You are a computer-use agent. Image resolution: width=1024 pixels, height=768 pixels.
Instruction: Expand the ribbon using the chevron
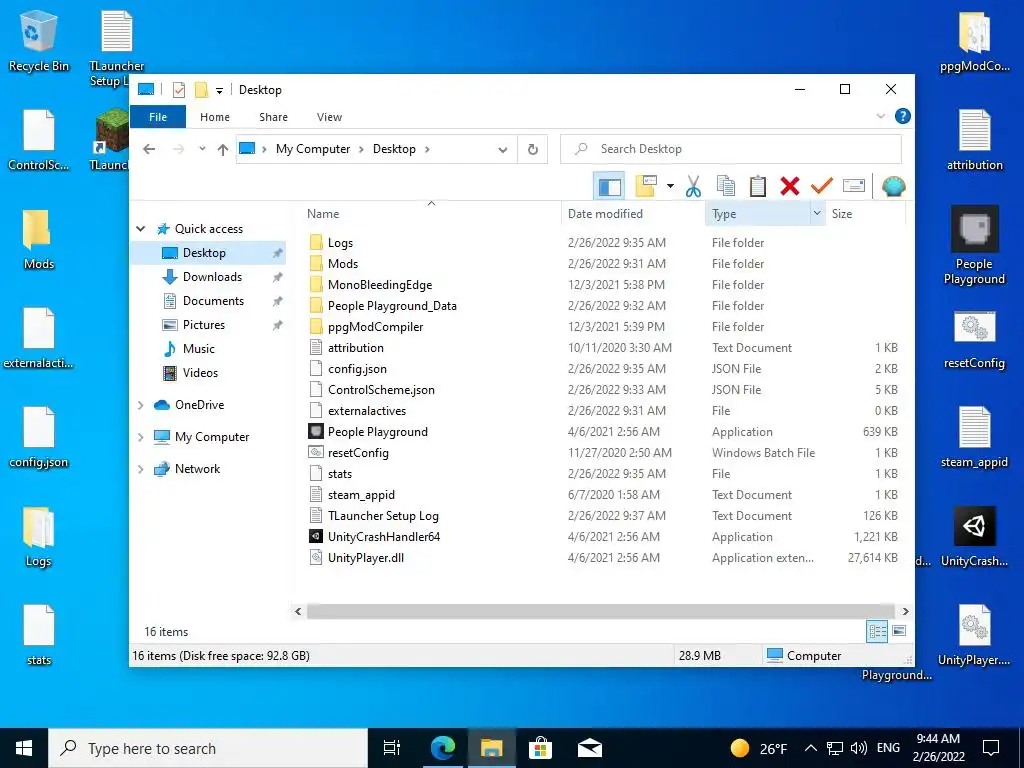click(x=880, y=116)
